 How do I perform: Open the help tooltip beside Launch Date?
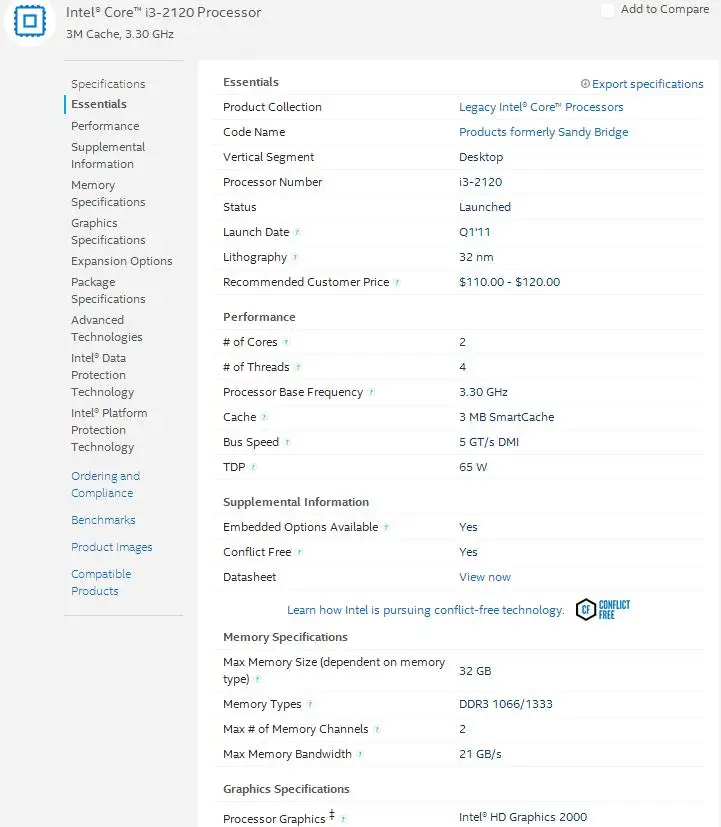click(296, 232)
